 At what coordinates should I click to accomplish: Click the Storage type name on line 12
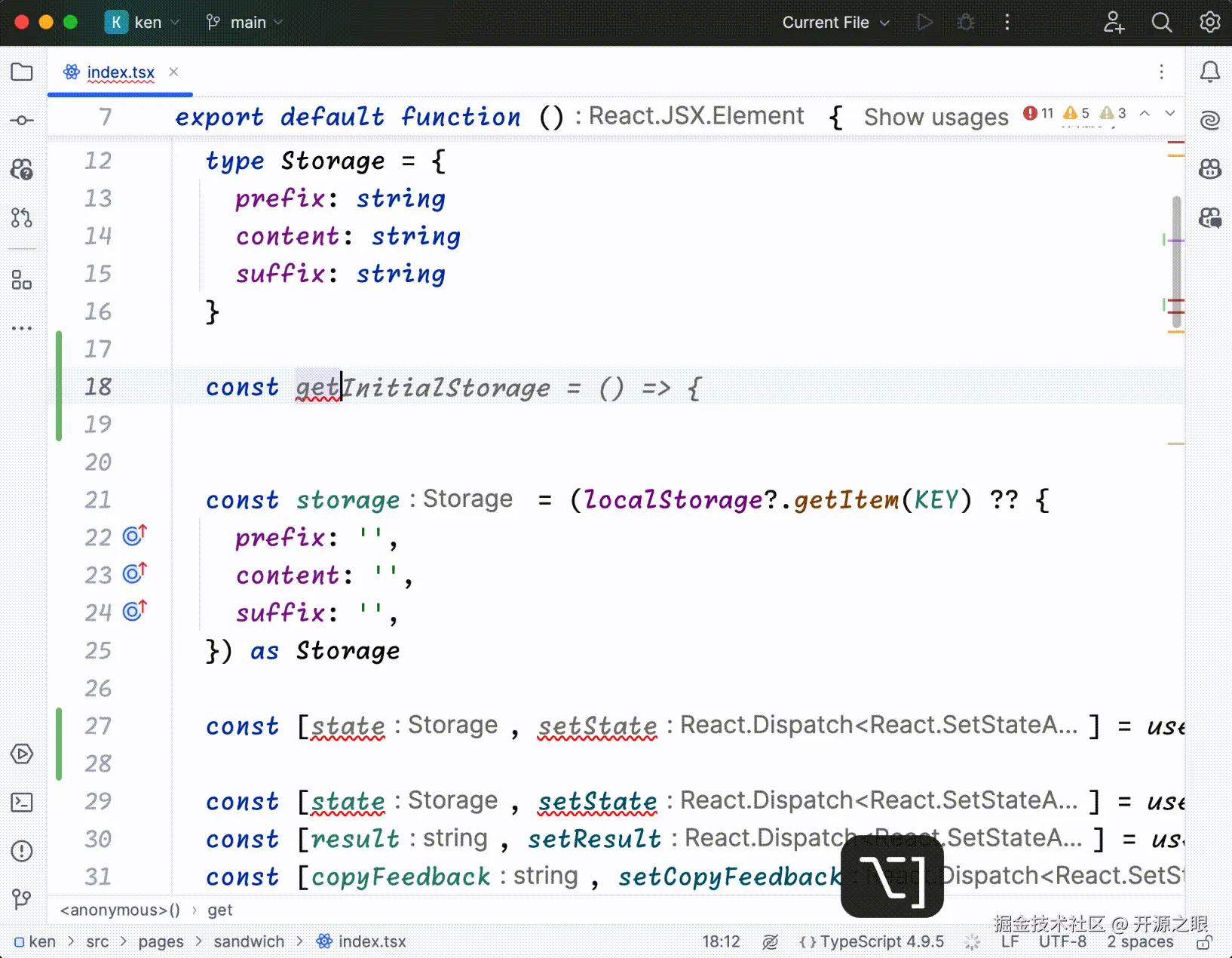(x=333, y=161)
